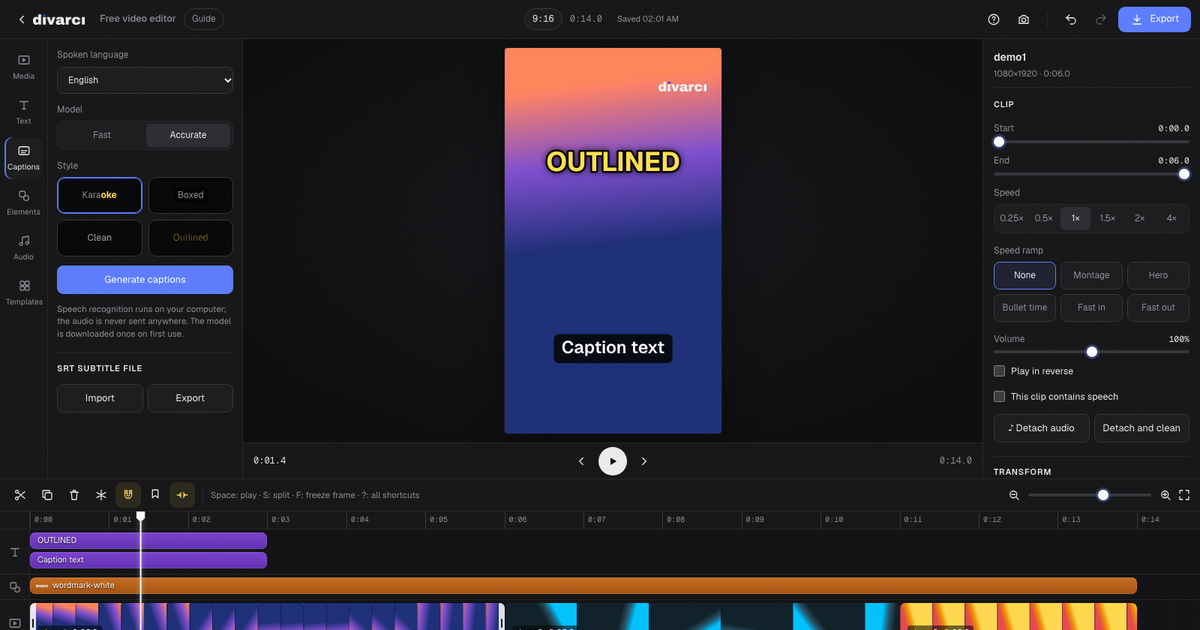Click the video track icon in timeline
This screenshot has width=1200, height=630.
click(15, 622)
